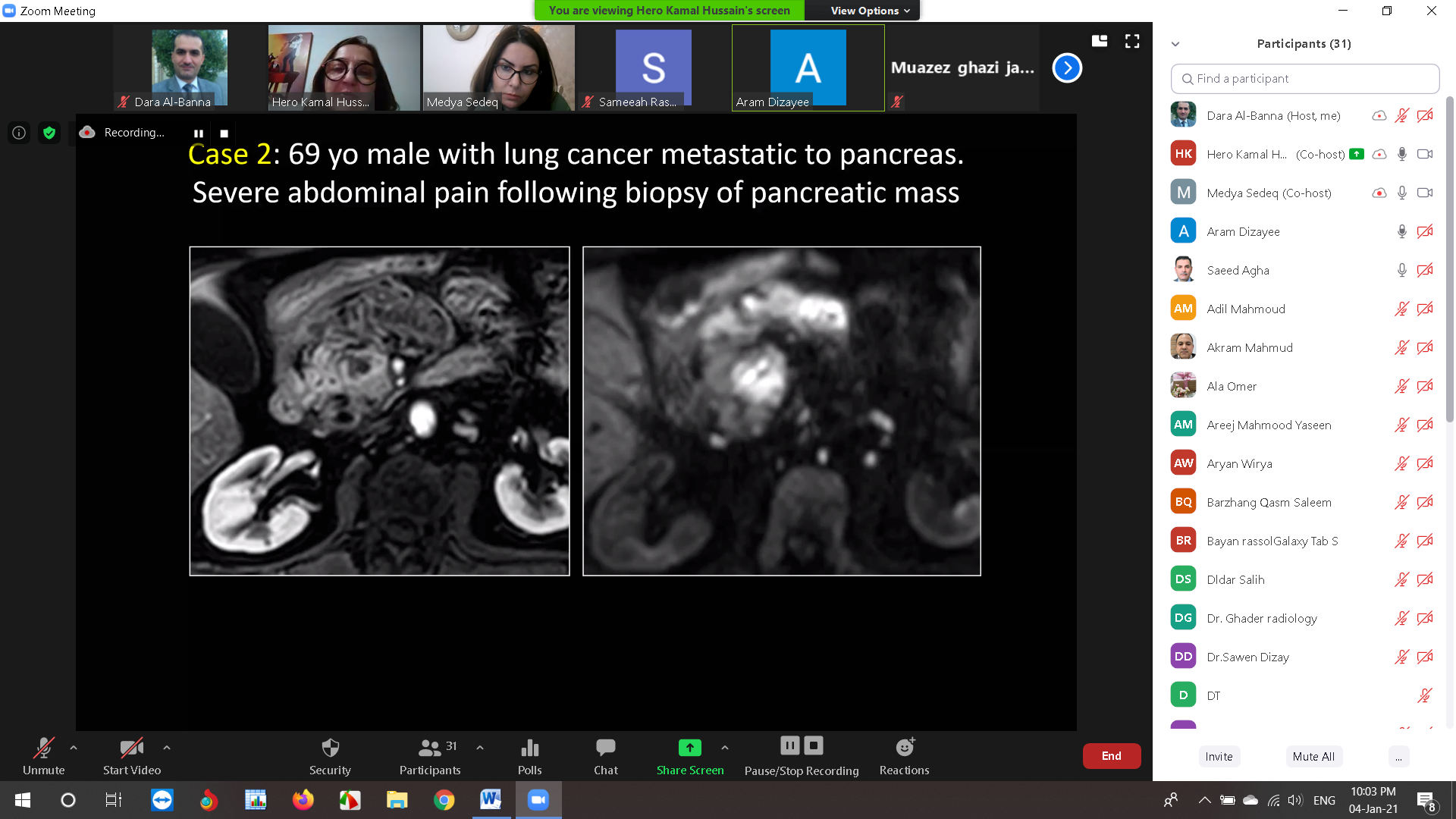Toggle Hero Kamal microphone in participants
Screen dimensions: 1456x819
[x=1402, y=154]
